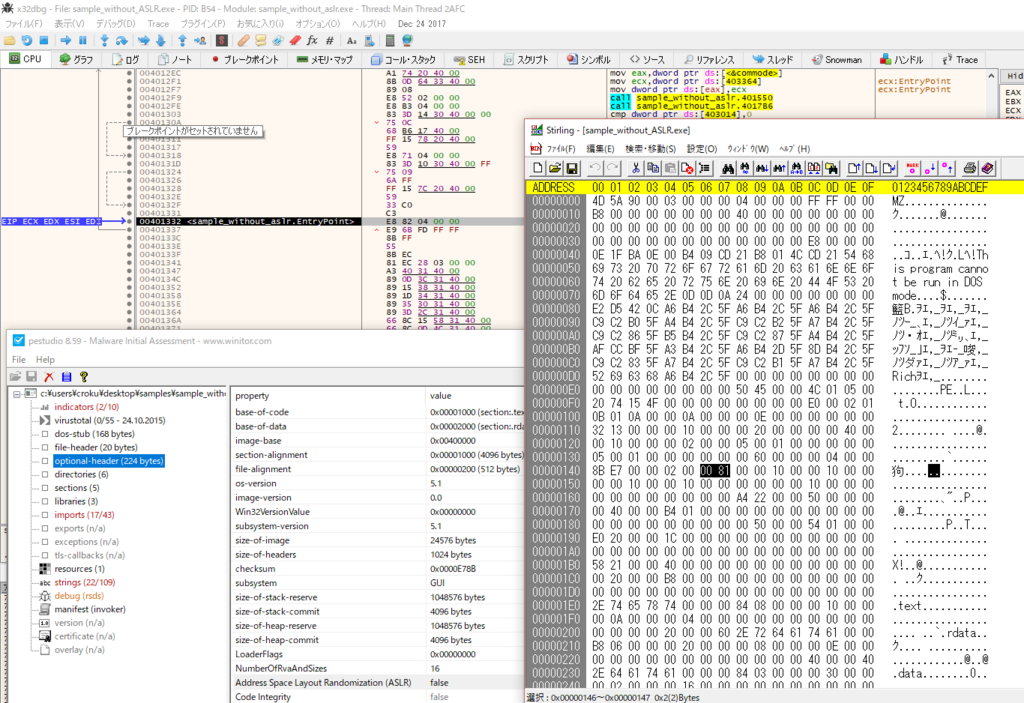Open pestudio File menu

tap(19, 359)
